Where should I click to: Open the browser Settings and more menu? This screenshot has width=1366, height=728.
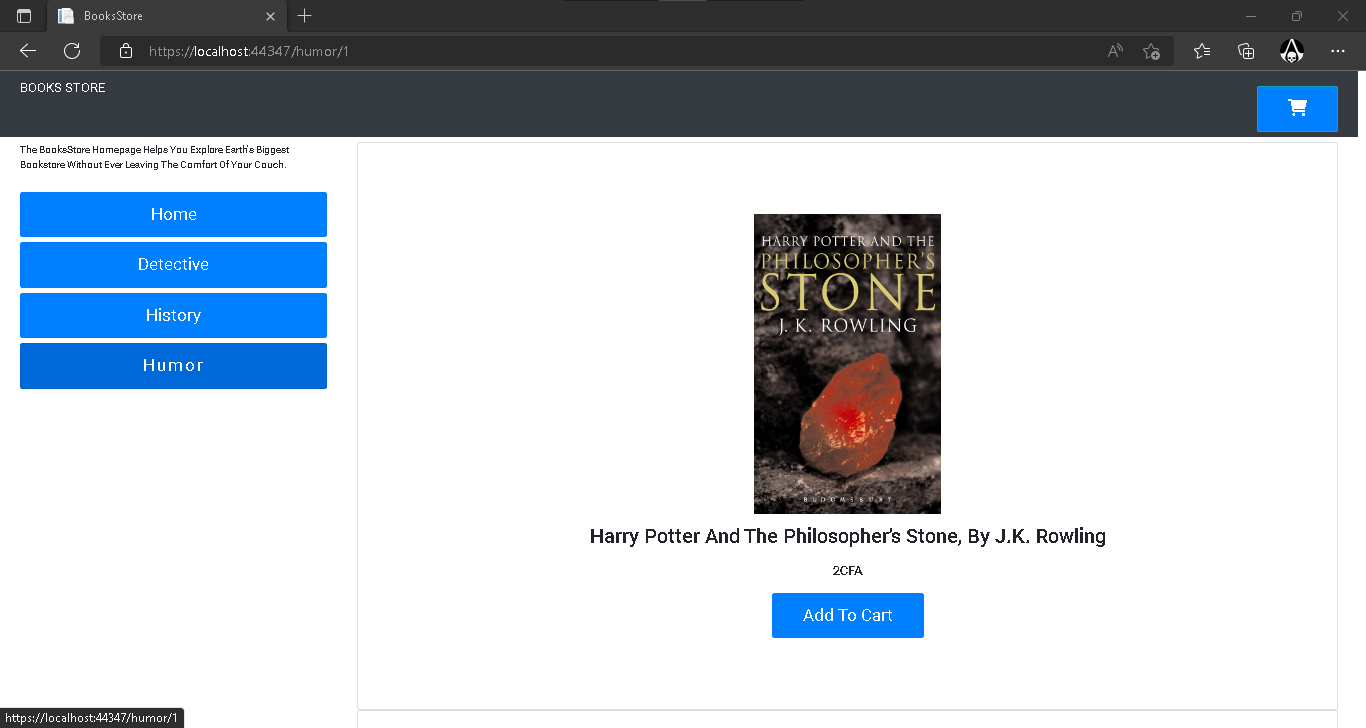point(1338,51)
